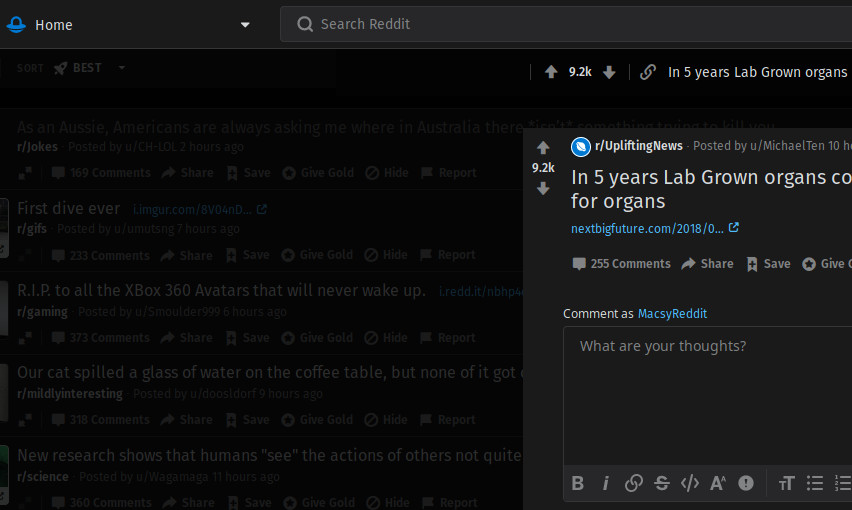Open the r/UpliftingNews subreddit icon
Screen dimensions: 852x510
(581, 147)
